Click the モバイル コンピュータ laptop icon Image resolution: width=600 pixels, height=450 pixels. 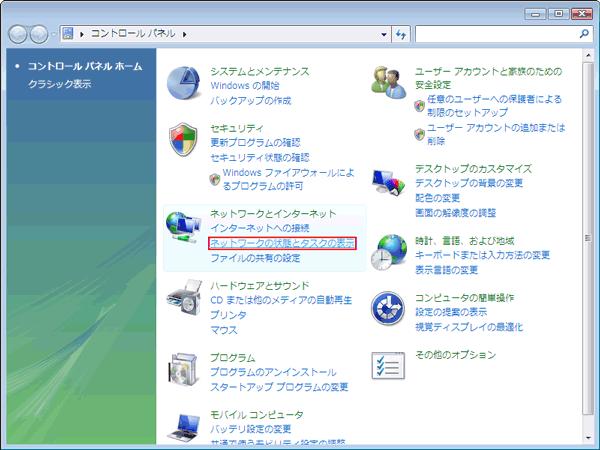click(x=184, y=428)
